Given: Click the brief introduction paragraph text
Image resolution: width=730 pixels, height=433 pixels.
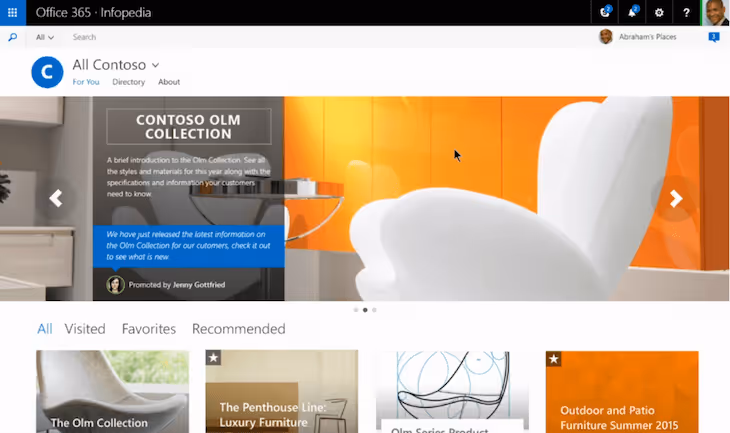Looking at the screenshot, I should [189, 177].
